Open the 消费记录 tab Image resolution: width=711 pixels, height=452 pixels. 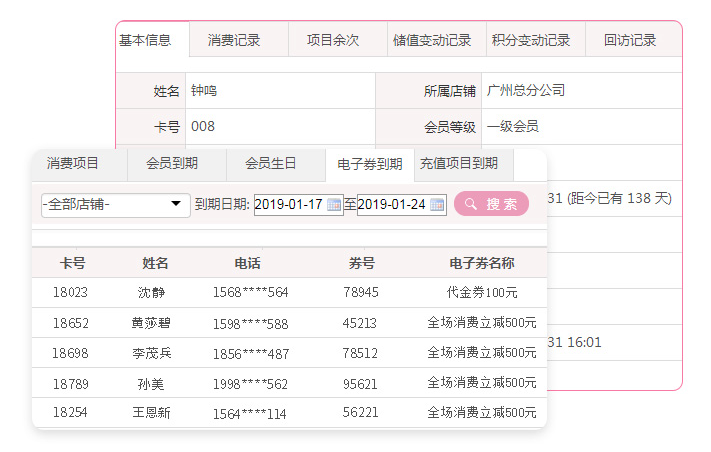234,41
